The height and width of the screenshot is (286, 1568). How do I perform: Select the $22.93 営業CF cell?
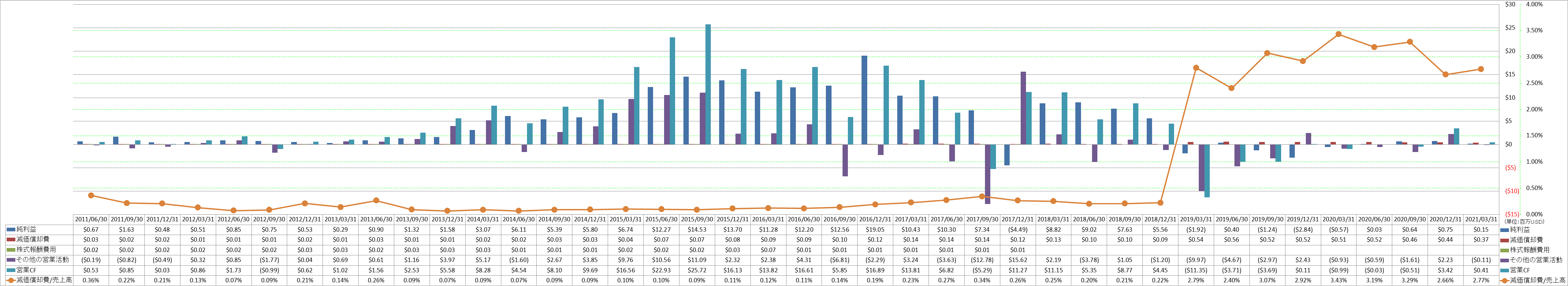pyautogui.click(x=661, y=270)
